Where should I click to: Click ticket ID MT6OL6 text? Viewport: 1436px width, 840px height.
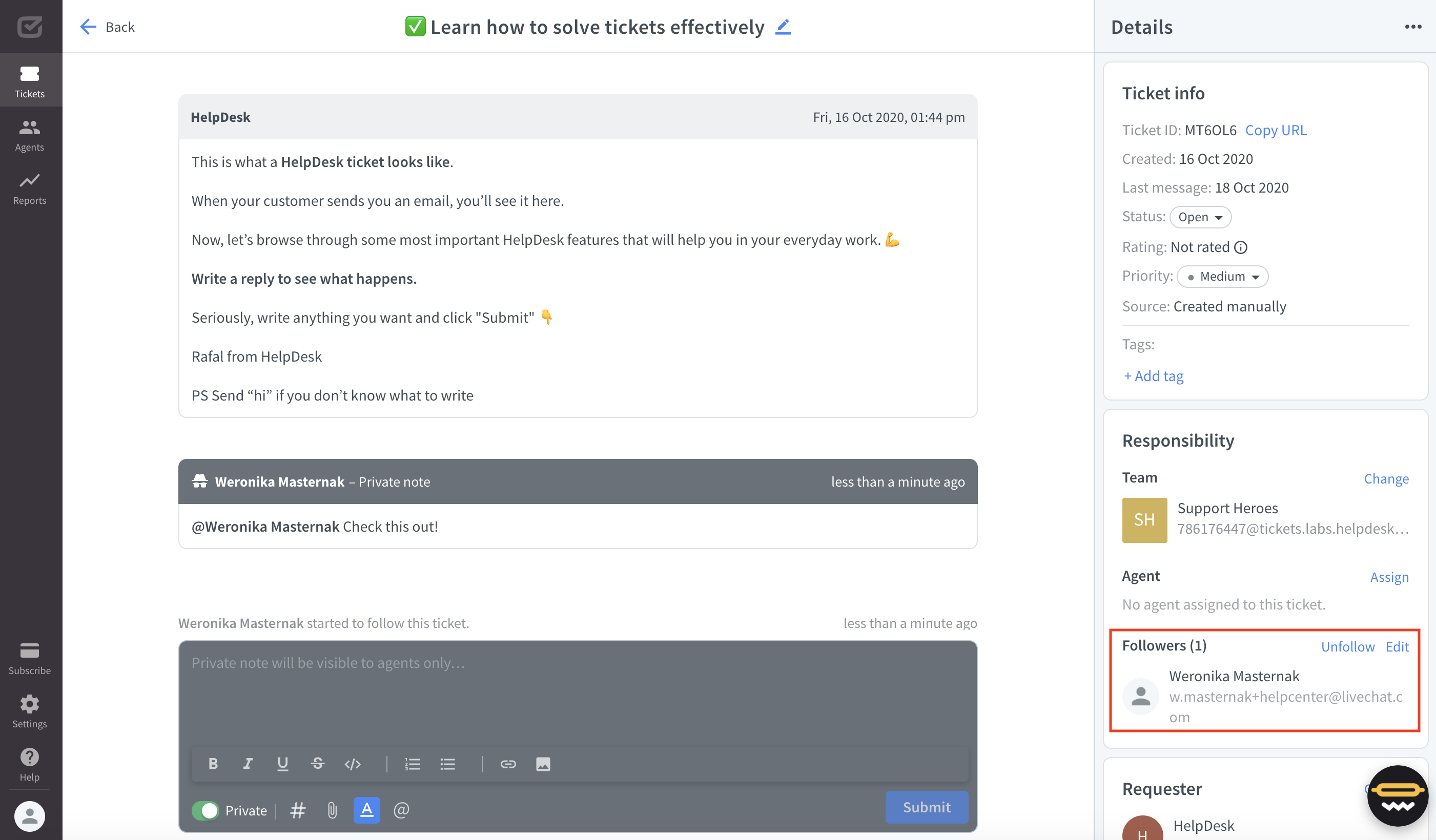click(x=1211, y=130)
